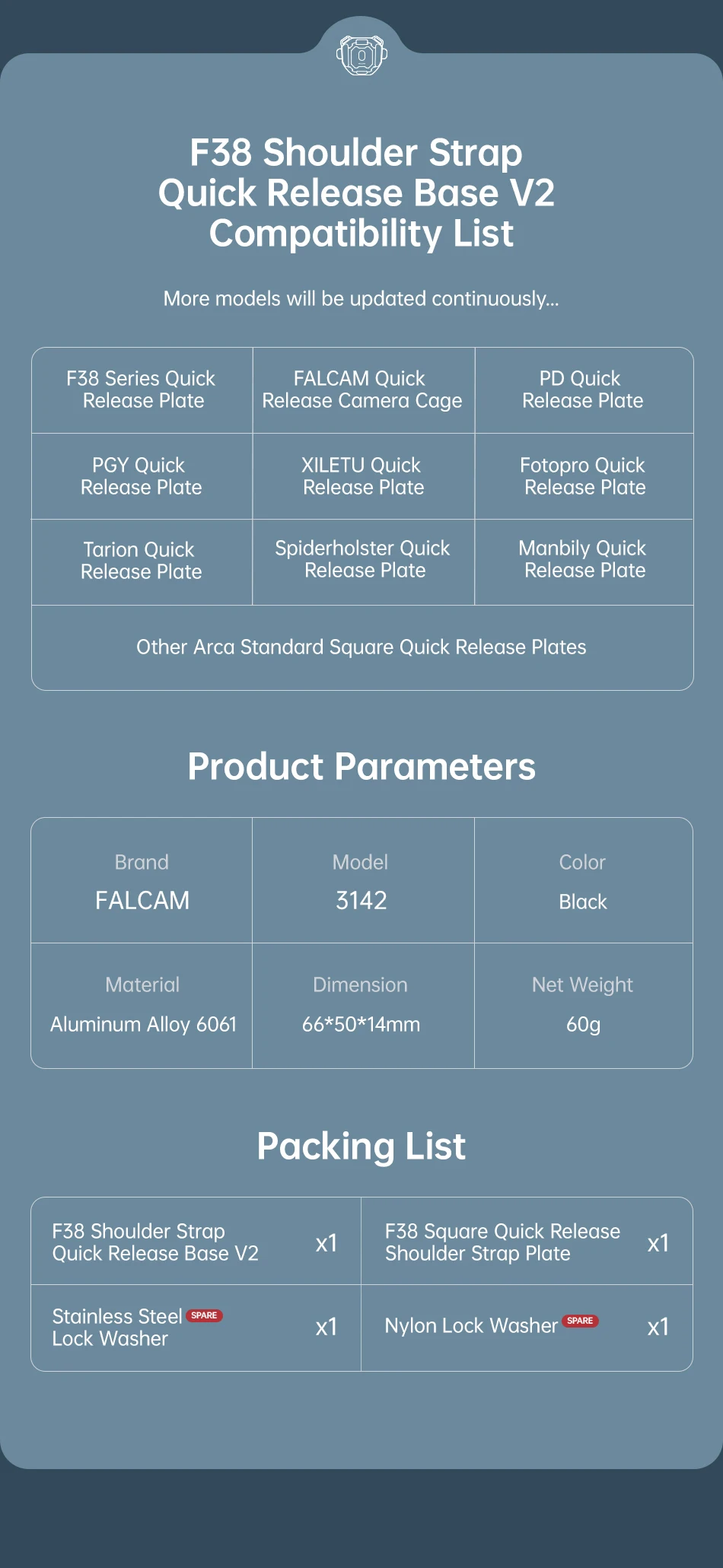Select the XILETU Quick Release Plate cell

pyautogui.click(x=363, y=476)
